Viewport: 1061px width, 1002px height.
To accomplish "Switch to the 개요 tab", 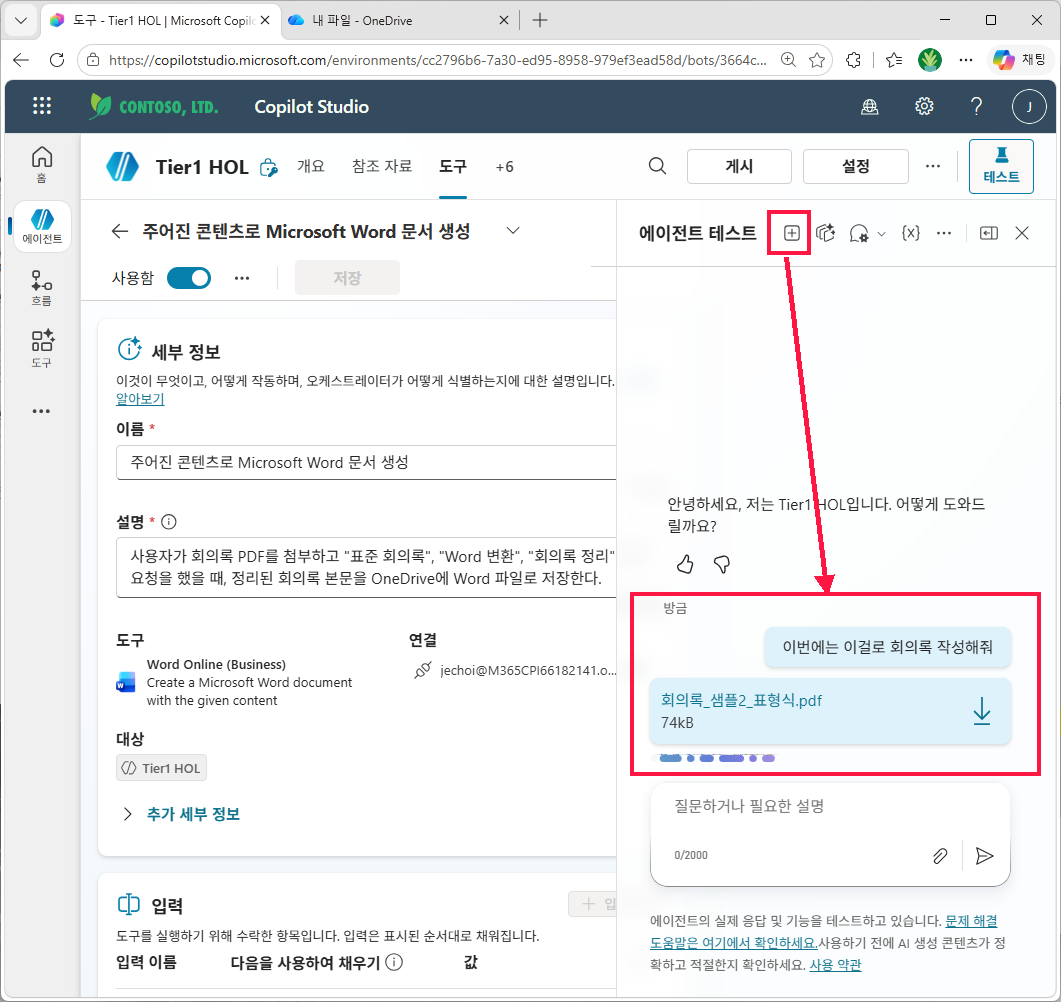I will pyautogui.click(x=311, y=166).
